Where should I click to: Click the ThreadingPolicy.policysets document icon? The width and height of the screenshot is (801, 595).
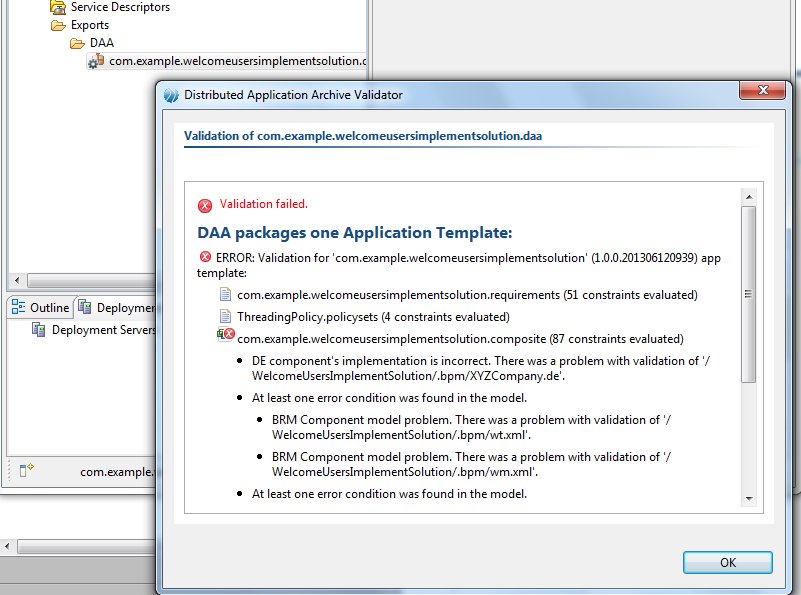pos(225,316)
